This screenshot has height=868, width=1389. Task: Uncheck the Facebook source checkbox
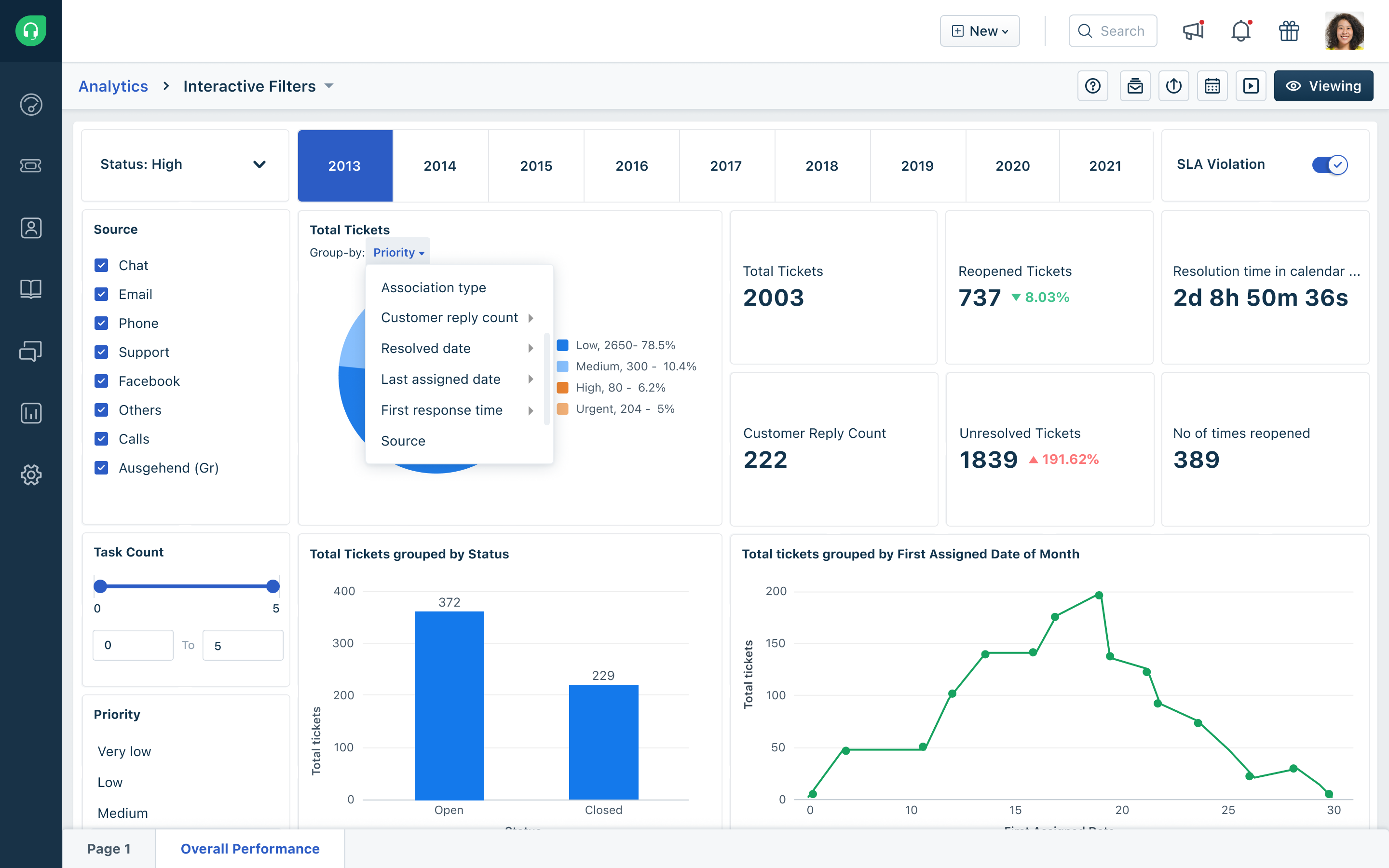[x=102, y=380]
